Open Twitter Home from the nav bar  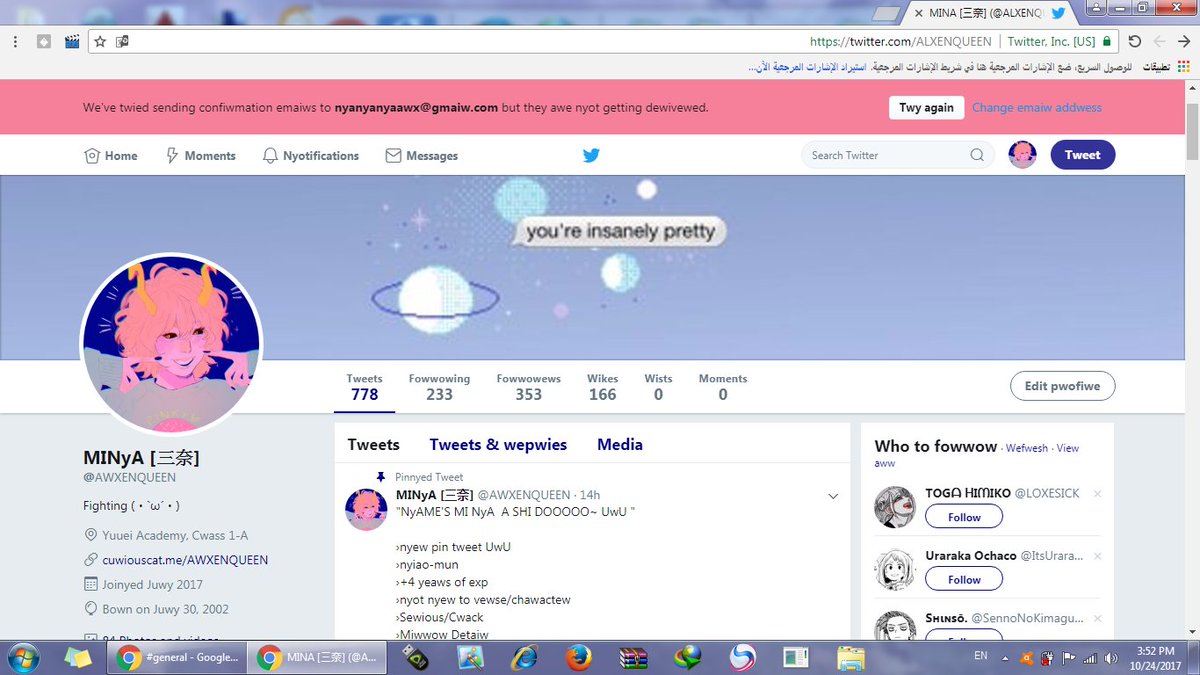[x=111, y=156]
